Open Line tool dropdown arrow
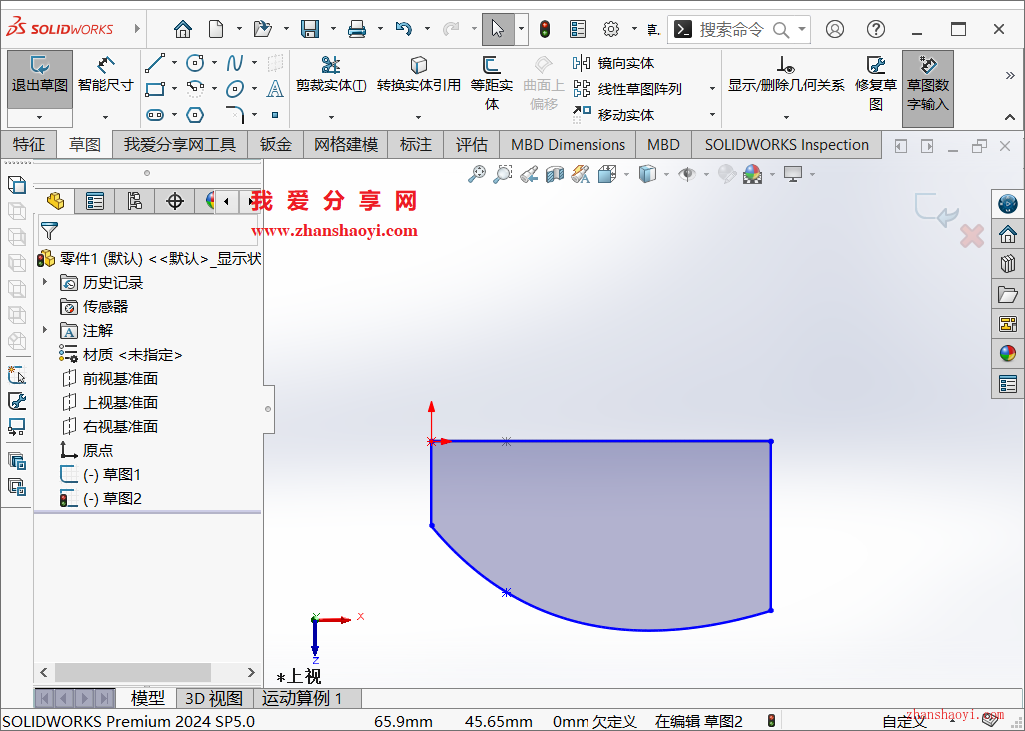 (x=175, y=63)
